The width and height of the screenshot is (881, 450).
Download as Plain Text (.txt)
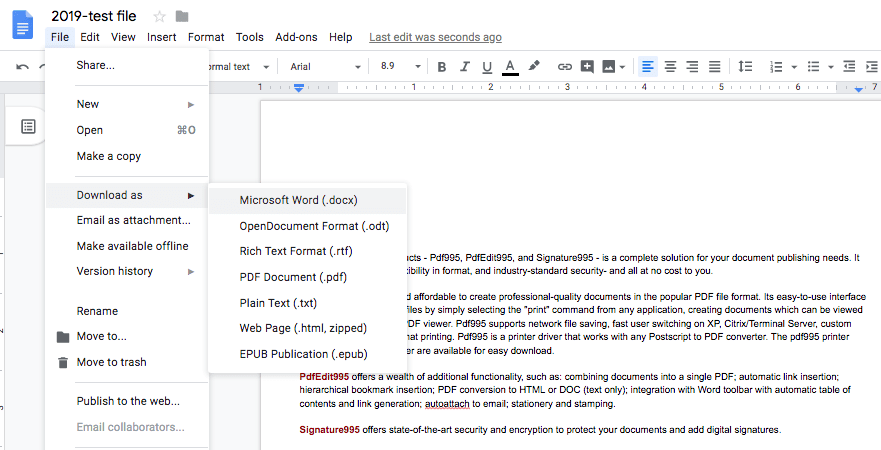[307, 303]
